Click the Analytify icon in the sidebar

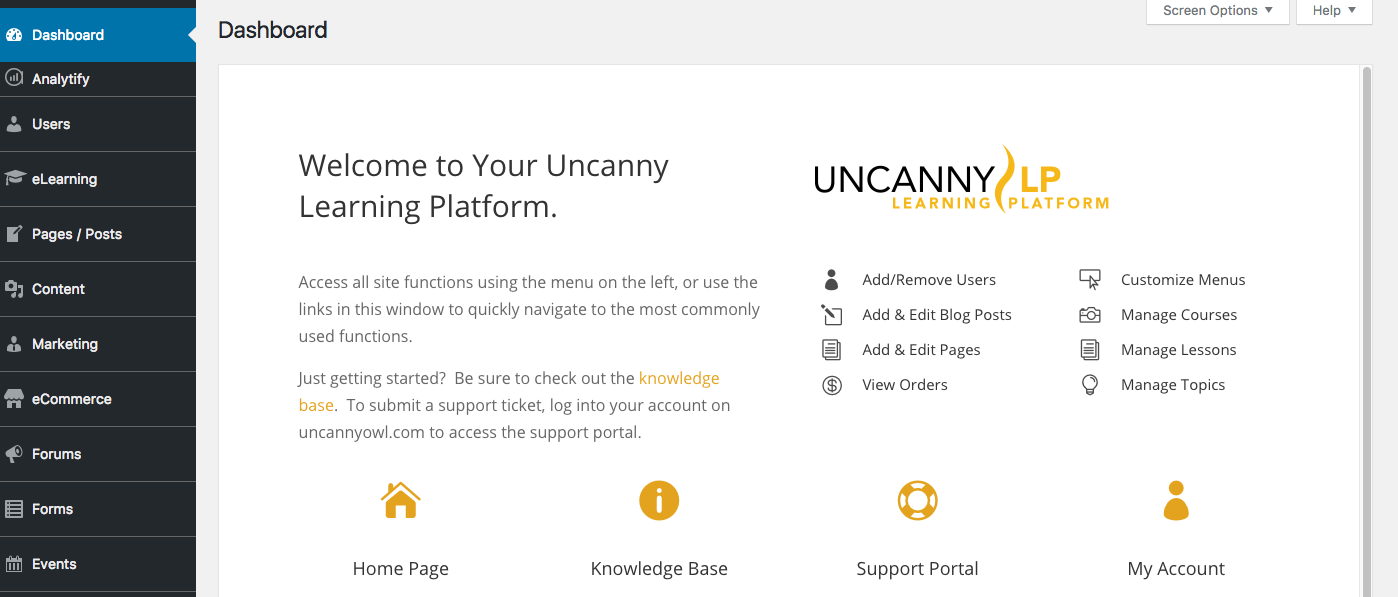pyautogui.click(x=14, y=78)
